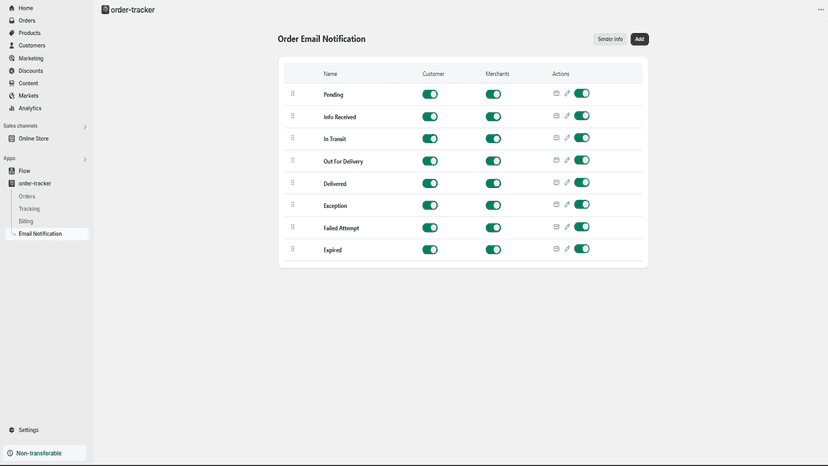This screenshot has width=828, height=466.
Task: Open Marketing in the sidebar
Action: tap(31, 58)
